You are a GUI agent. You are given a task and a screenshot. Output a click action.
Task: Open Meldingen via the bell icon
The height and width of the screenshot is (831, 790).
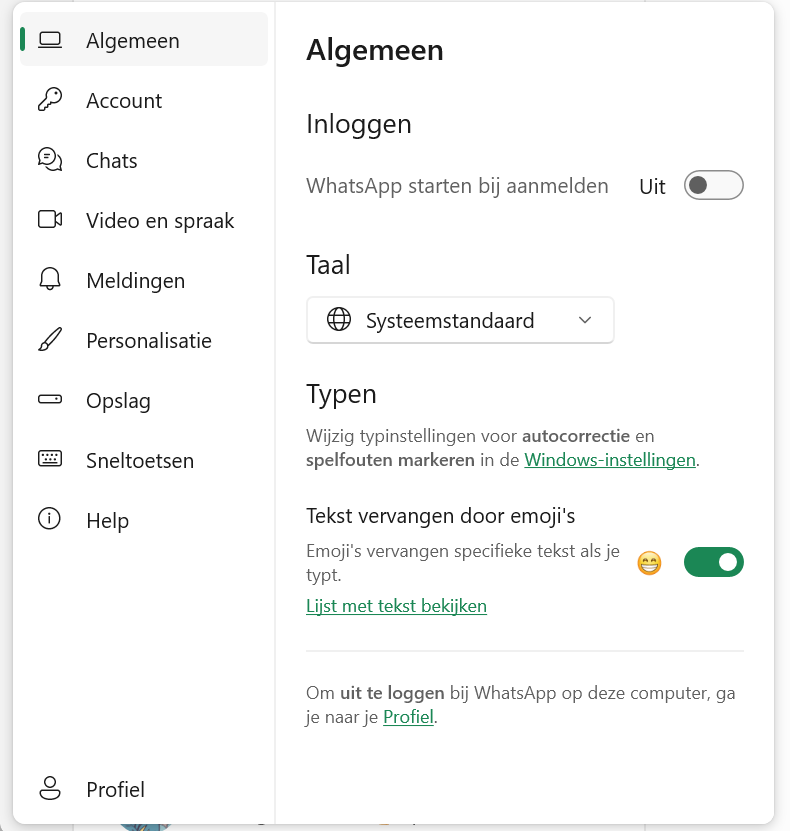click(x=49, y=280)
